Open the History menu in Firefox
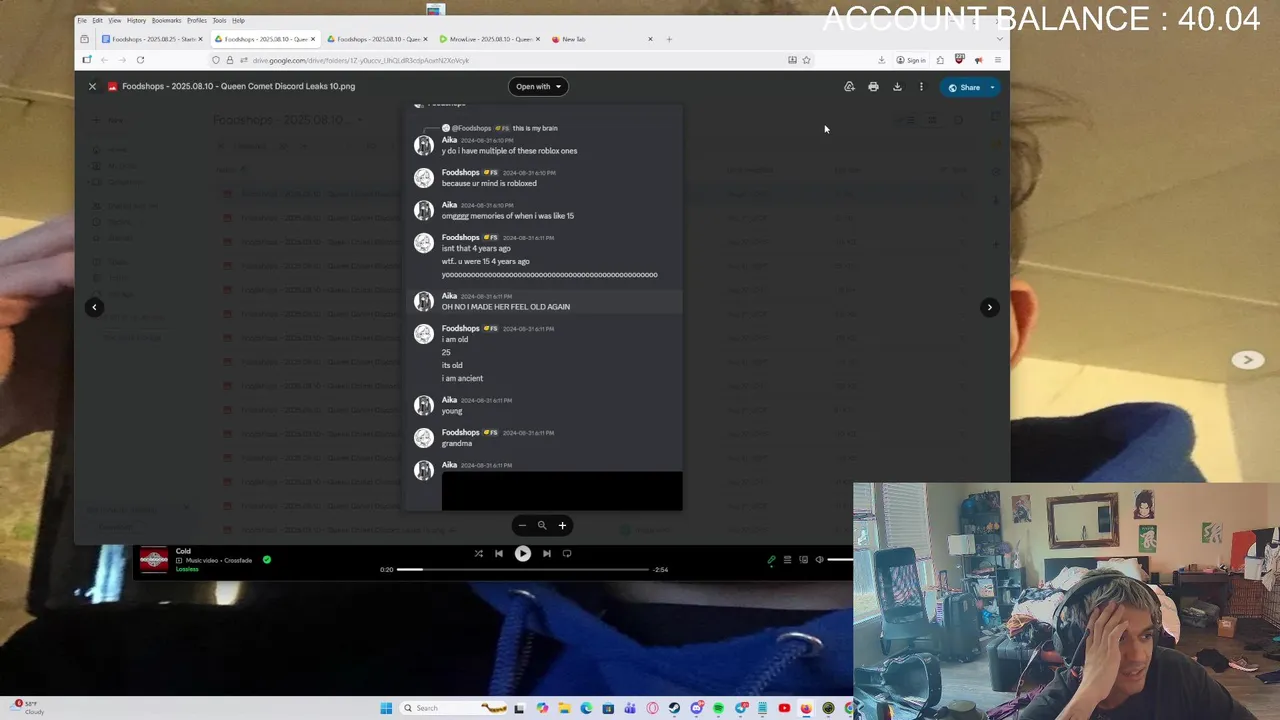1280x720 pixels. [x=136, y=20]
